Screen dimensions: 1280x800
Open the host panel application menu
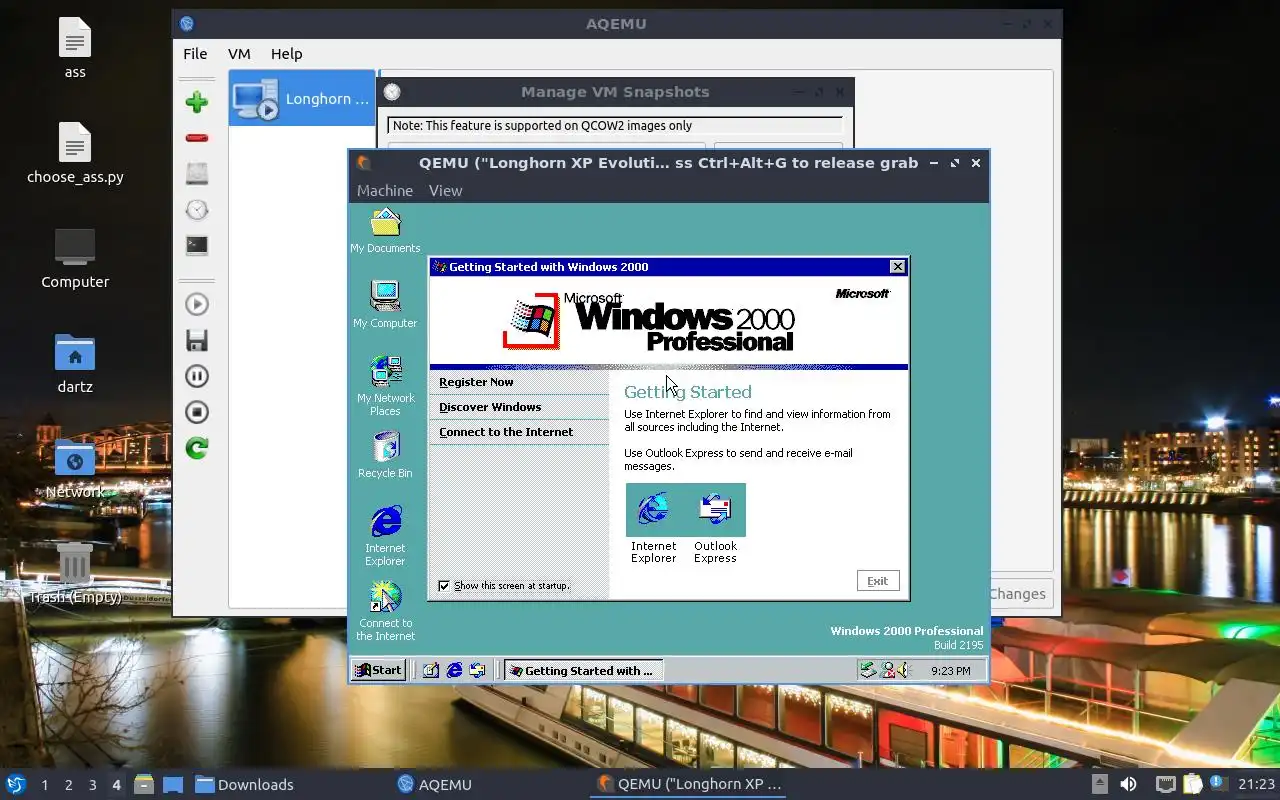pos(16,784)
